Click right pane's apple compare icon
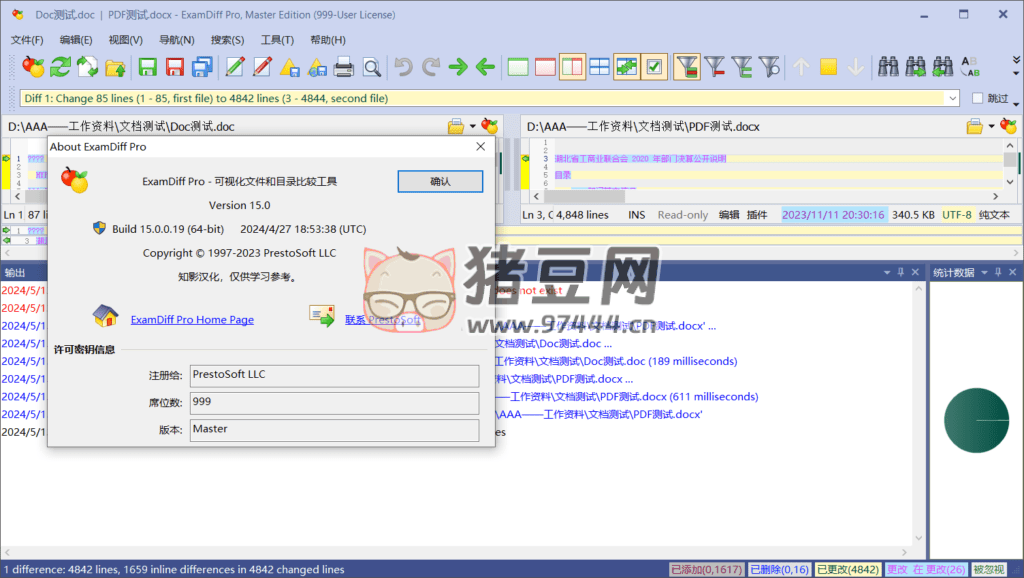Viewport: 1024px width, 578px height. 1008,126
